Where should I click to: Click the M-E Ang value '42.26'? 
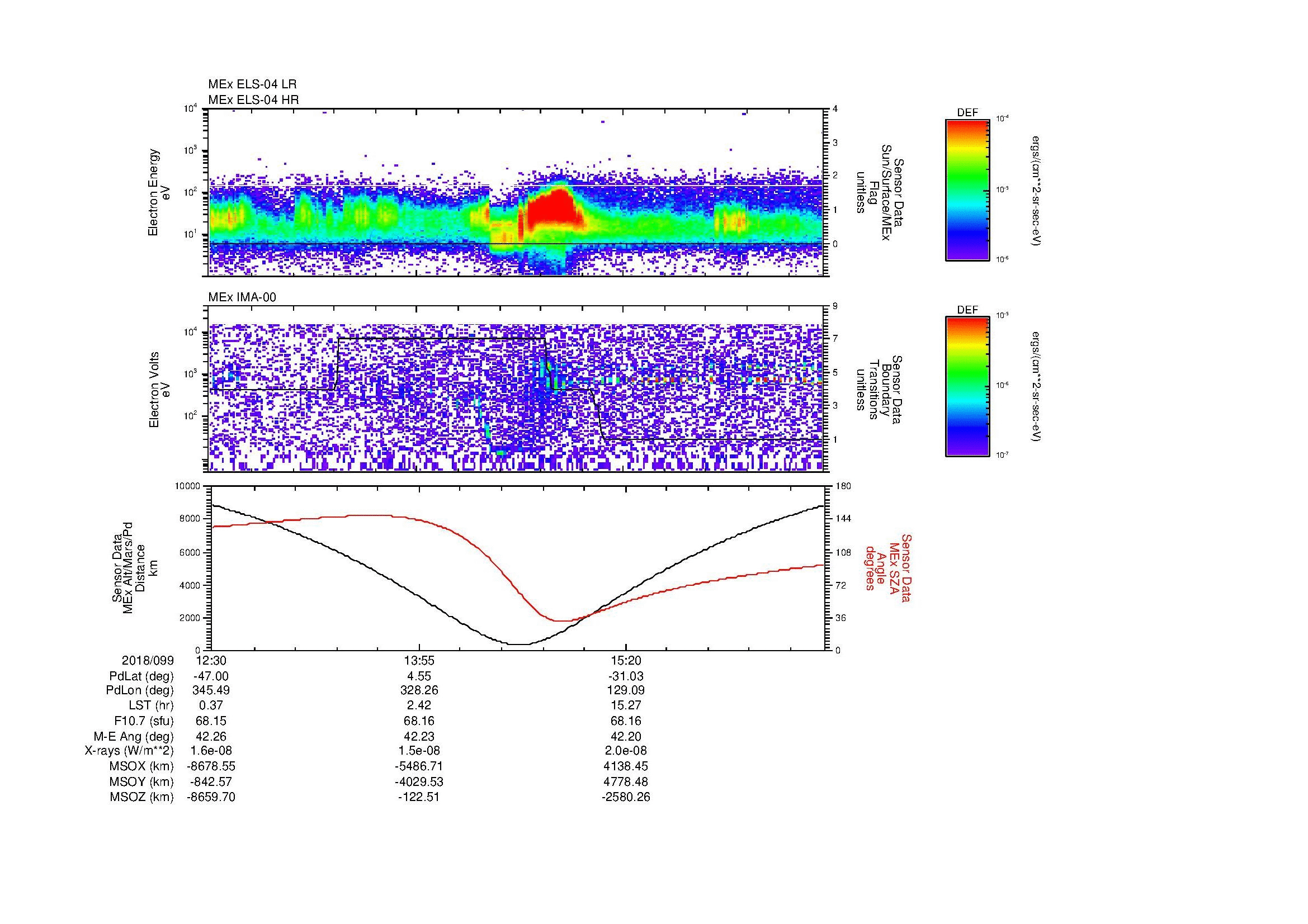[x=211, y=737]
